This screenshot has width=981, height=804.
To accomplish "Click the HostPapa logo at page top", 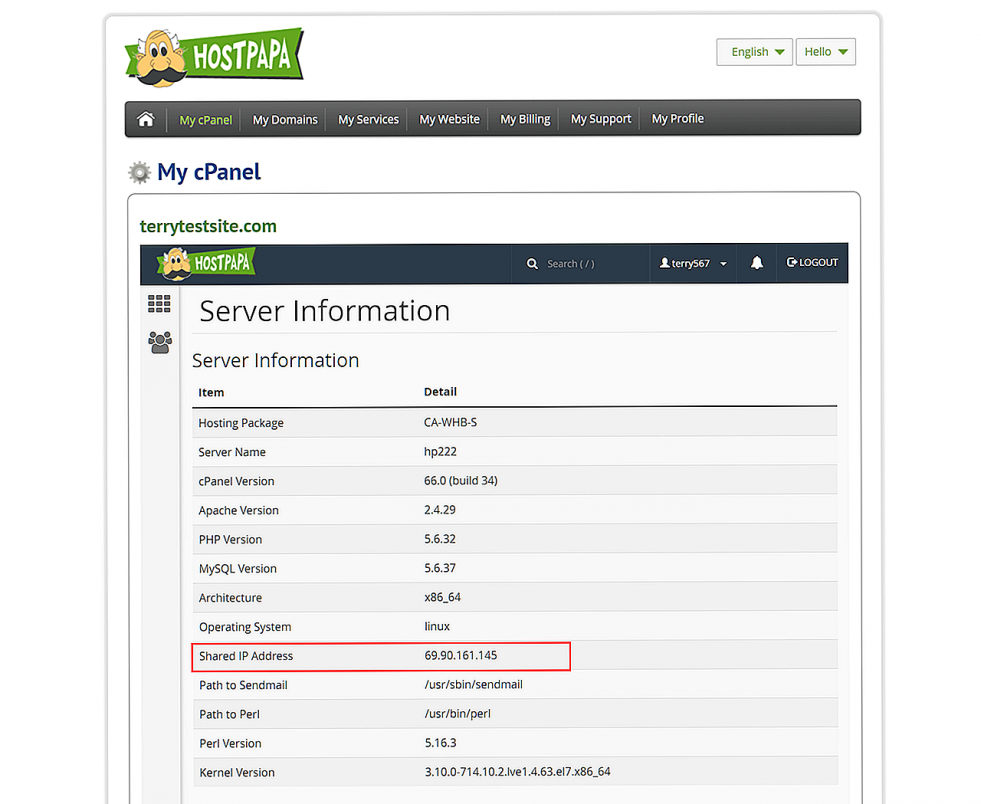I will [214, 55].
